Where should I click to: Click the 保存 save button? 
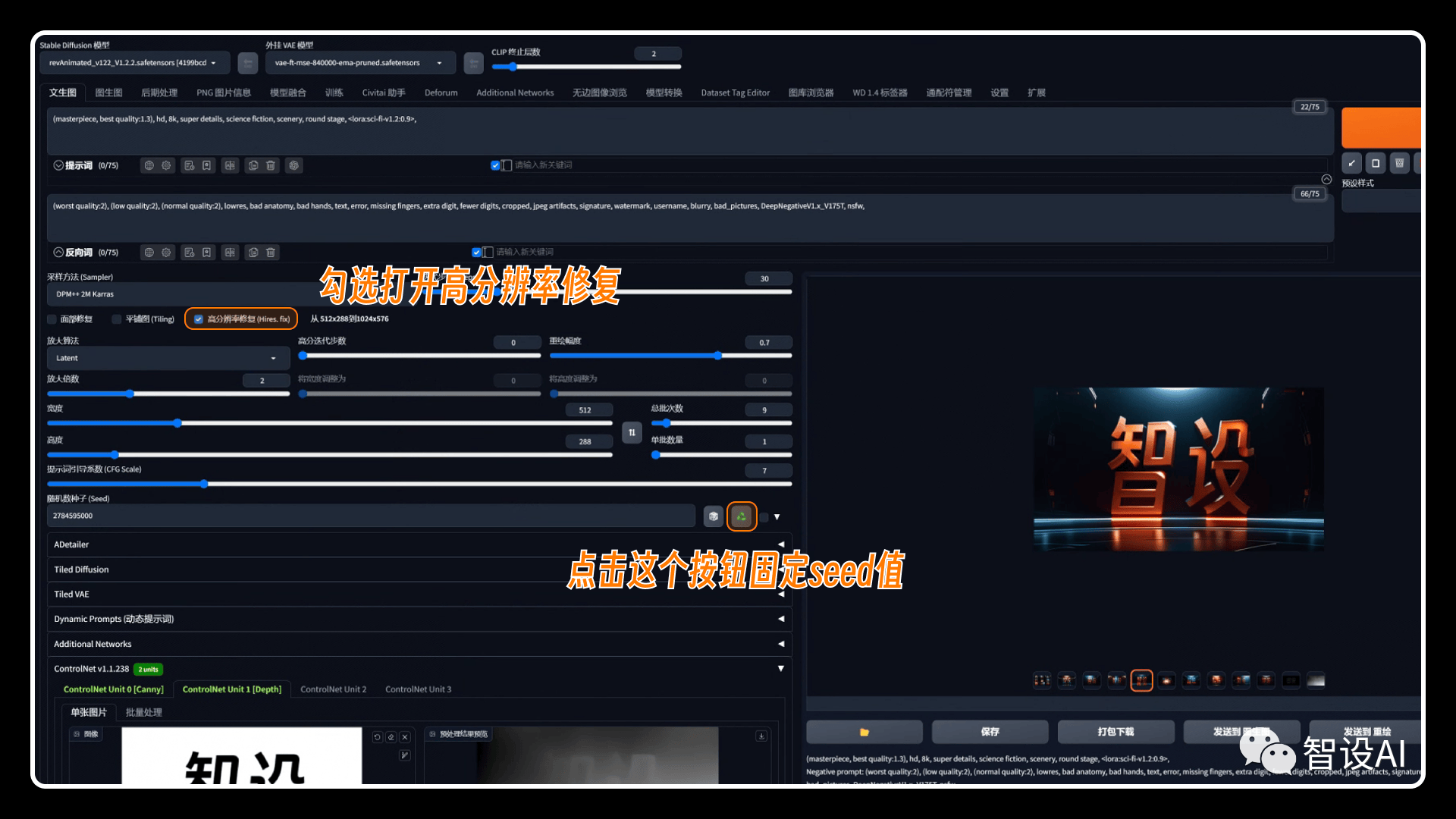click(x=990, y=732)
